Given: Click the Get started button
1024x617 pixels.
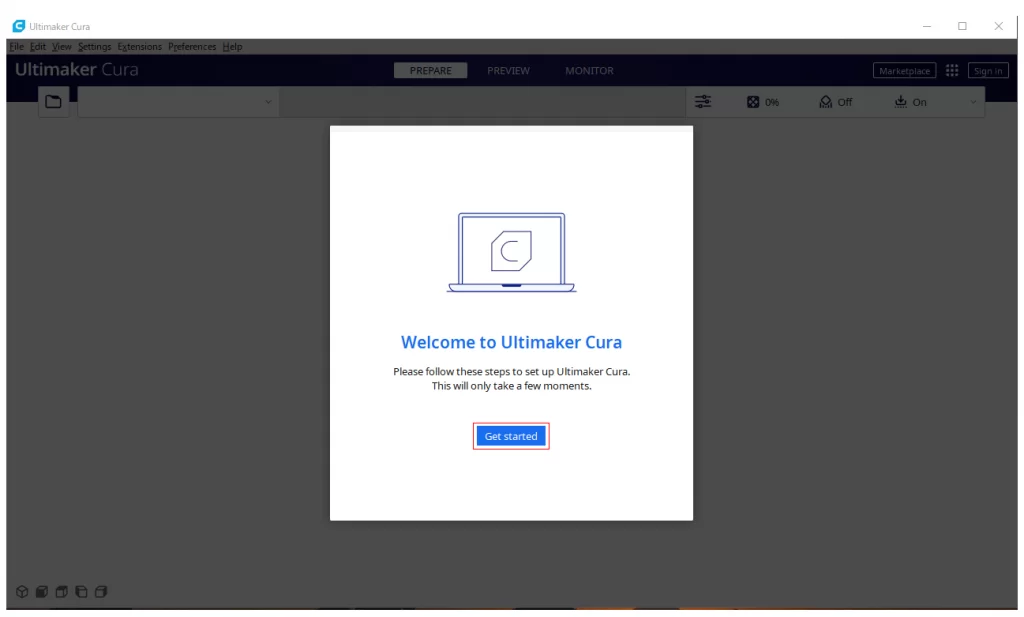Looking at the screenshot, I should tap(511, 436).
